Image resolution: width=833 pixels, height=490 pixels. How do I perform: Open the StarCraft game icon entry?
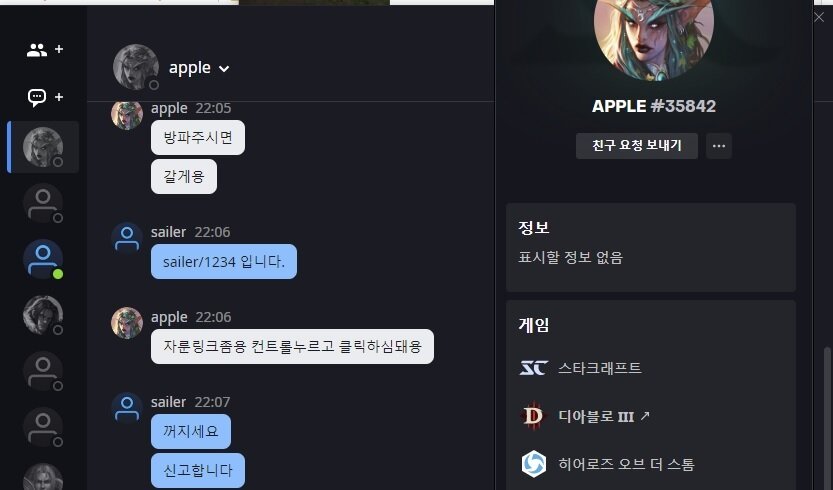click(533, 368)
